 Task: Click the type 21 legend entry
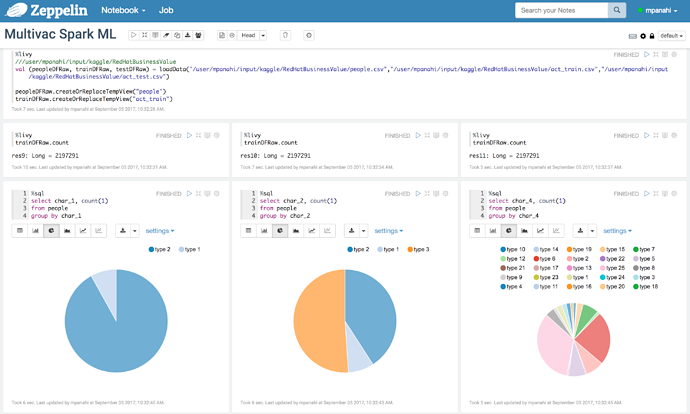[513, 268]
